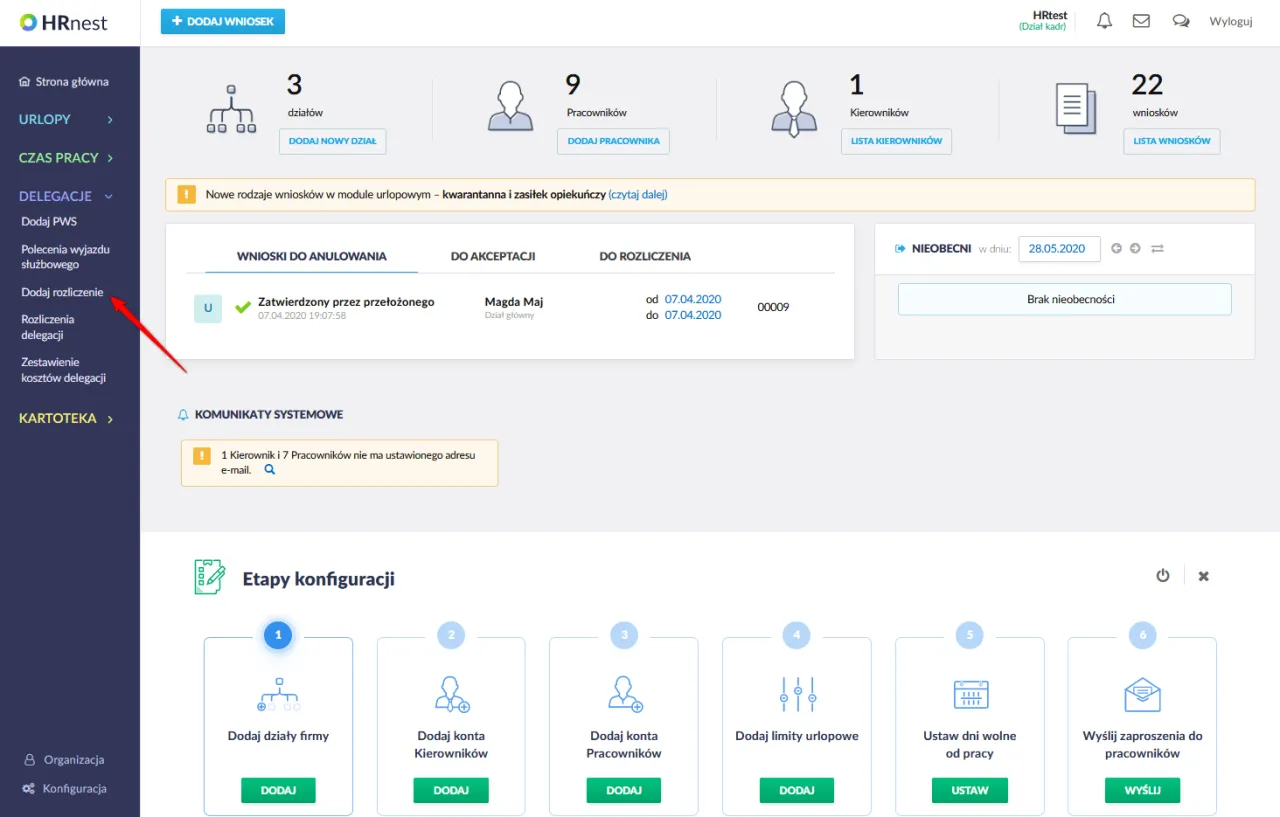Toggle the configuration steps power icon
This screenshot has height=817, width=1280.
point(1162,576)
